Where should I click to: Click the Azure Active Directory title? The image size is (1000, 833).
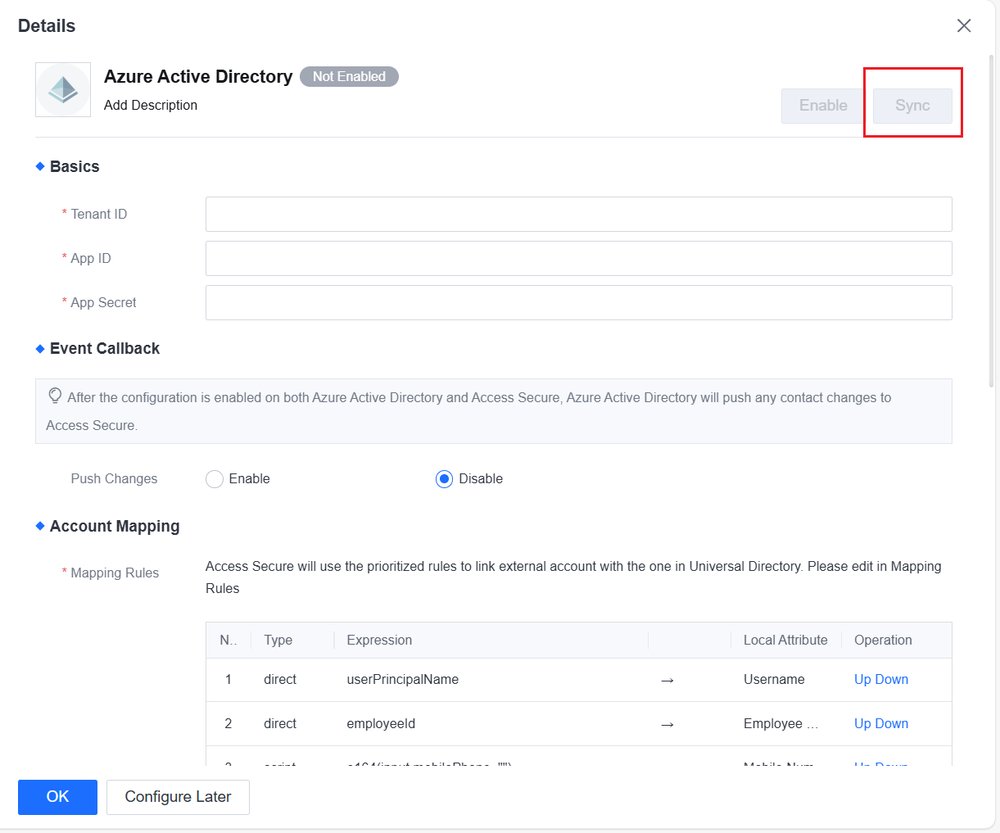point(198,77)
